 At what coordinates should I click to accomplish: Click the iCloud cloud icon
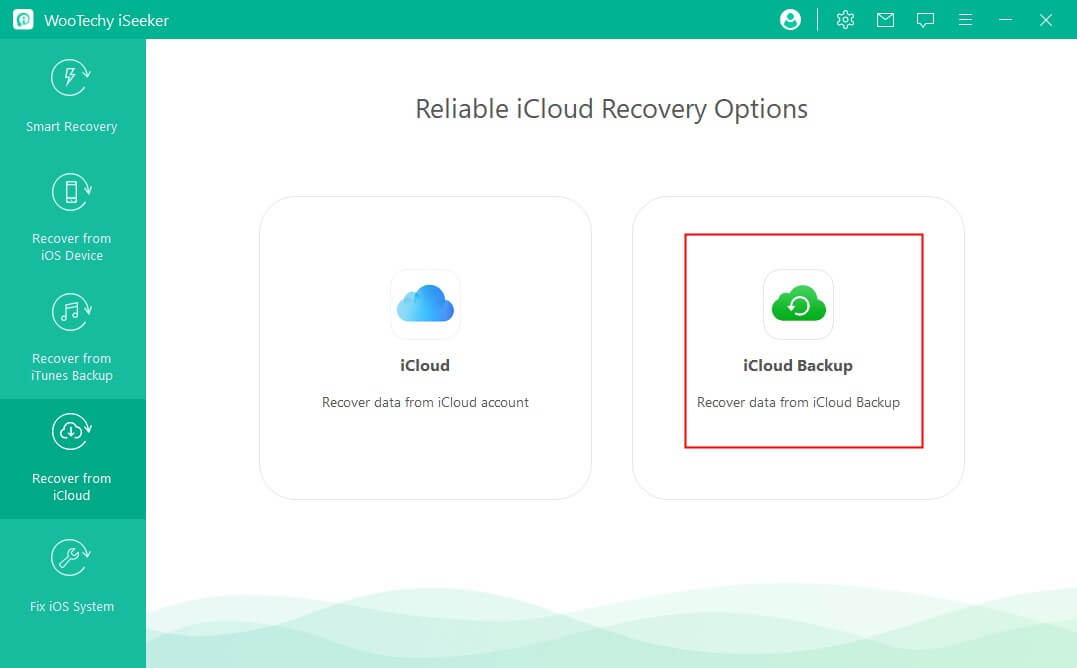point(424,305)
